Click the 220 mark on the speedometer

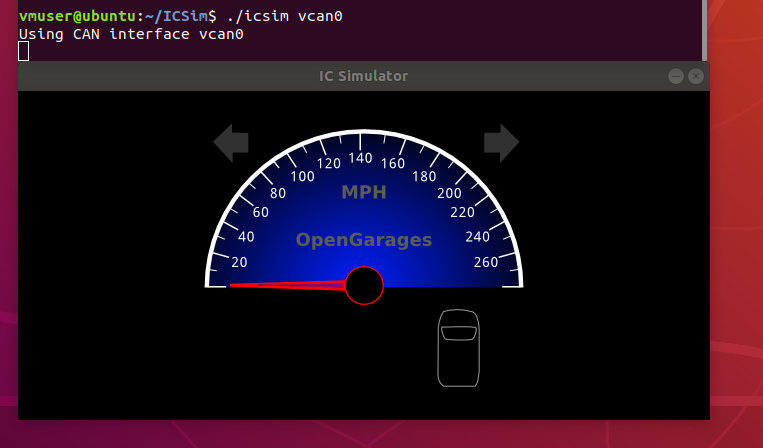click(462, 212)
